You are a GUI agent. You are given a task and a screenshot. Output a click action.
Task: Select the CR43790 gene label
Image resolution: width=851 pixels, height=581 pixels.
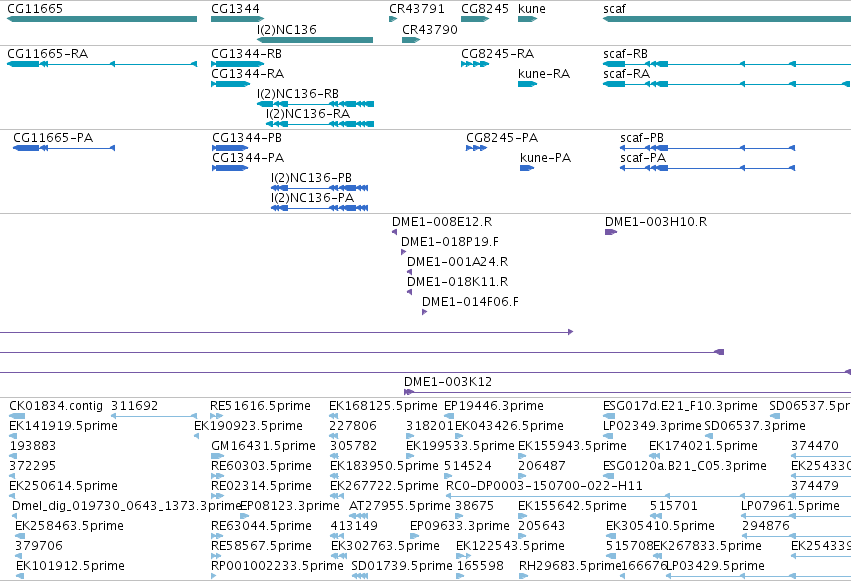429,29
